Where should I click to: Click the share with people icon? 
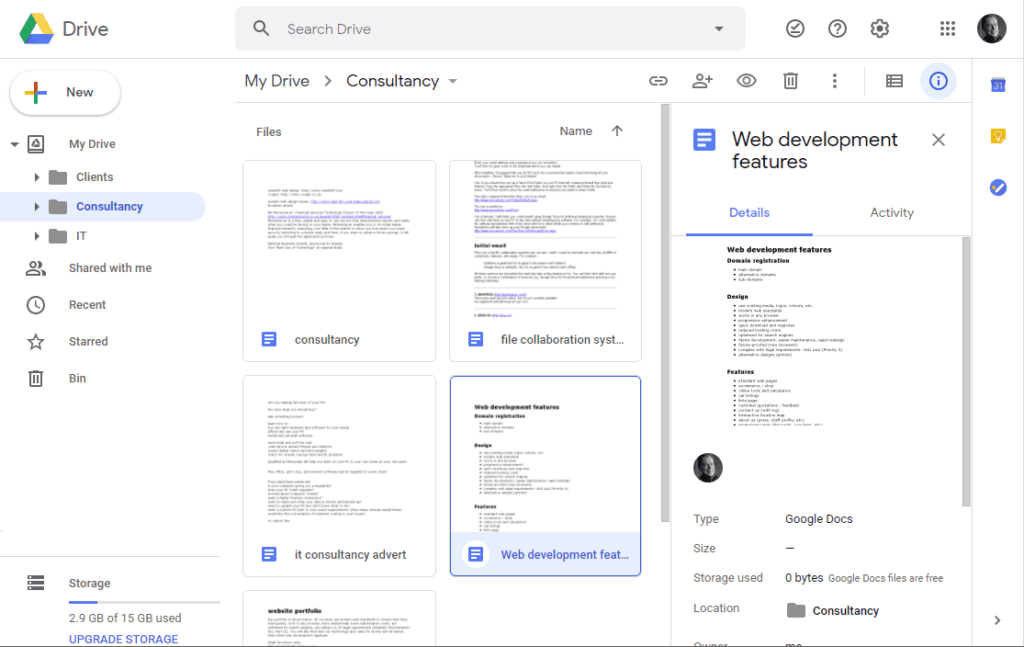click(702, 81)
